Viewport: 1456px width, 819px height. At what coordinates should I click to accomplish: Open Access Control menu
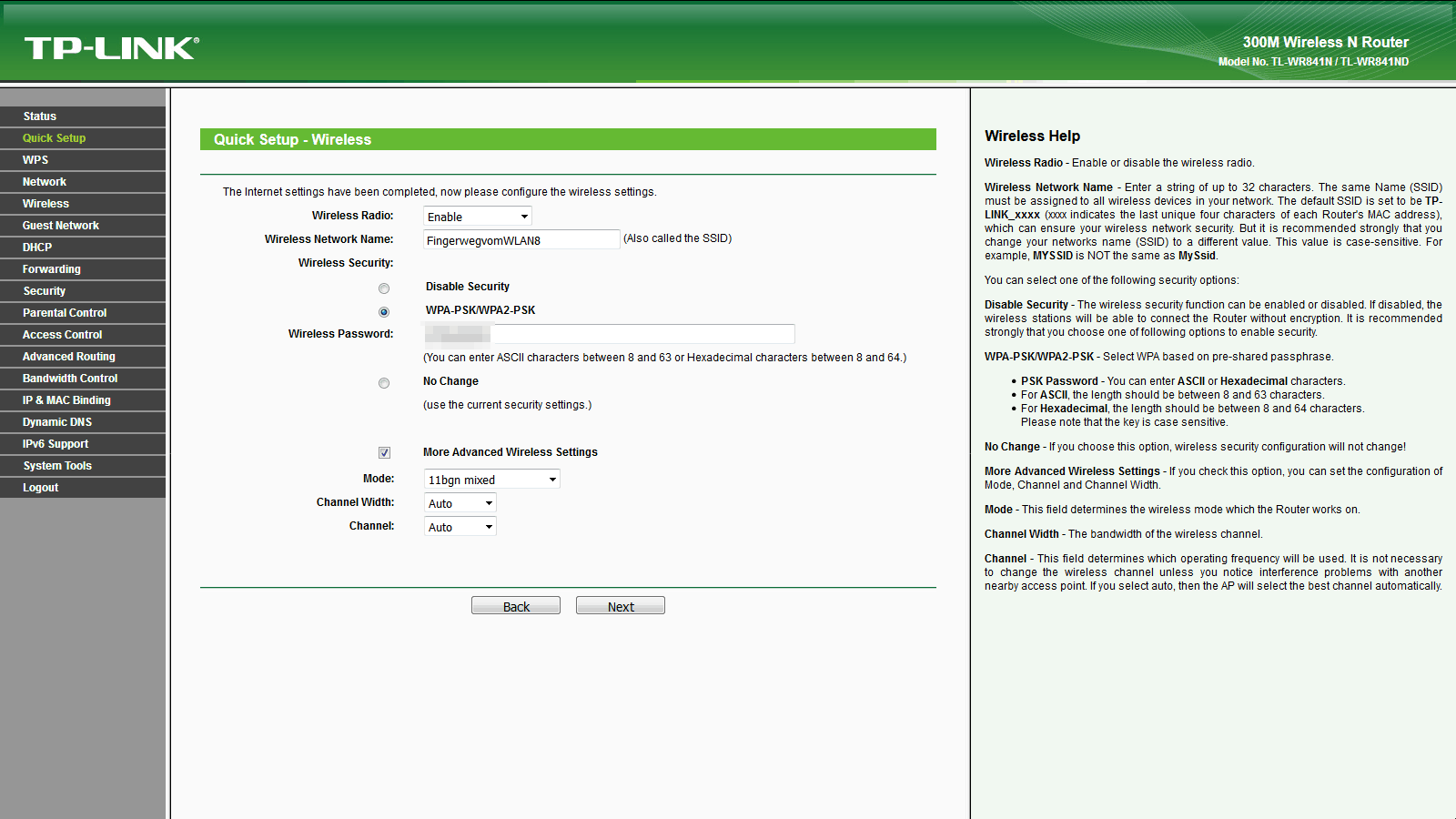click(83, 335)
